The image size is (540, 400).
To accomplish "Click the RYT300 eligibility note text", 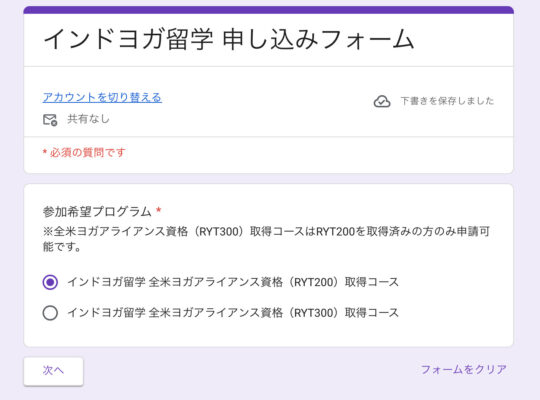I will pyautogui.click(x=266, y=239).
